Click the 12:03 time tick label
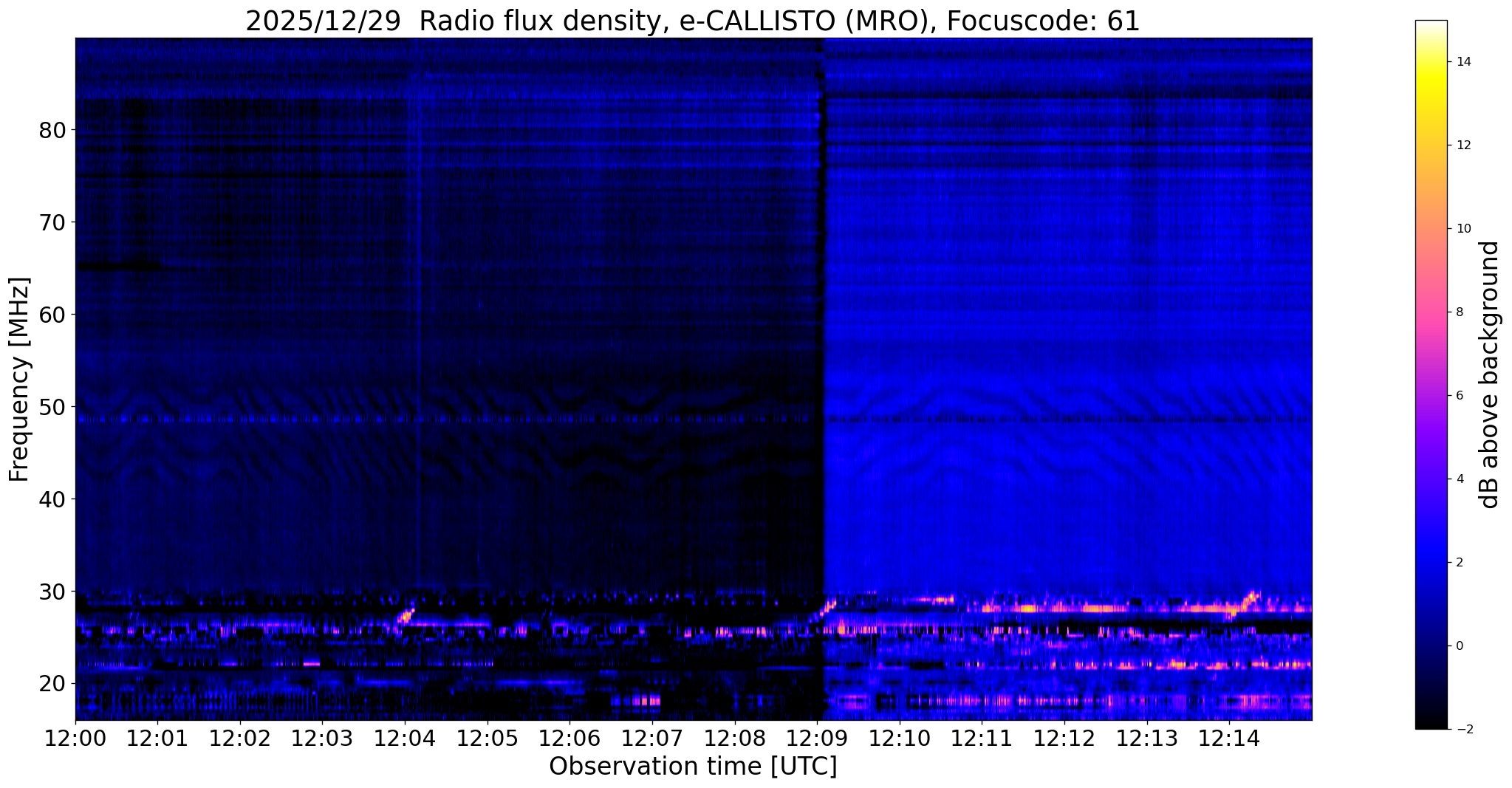 [322, 739]
